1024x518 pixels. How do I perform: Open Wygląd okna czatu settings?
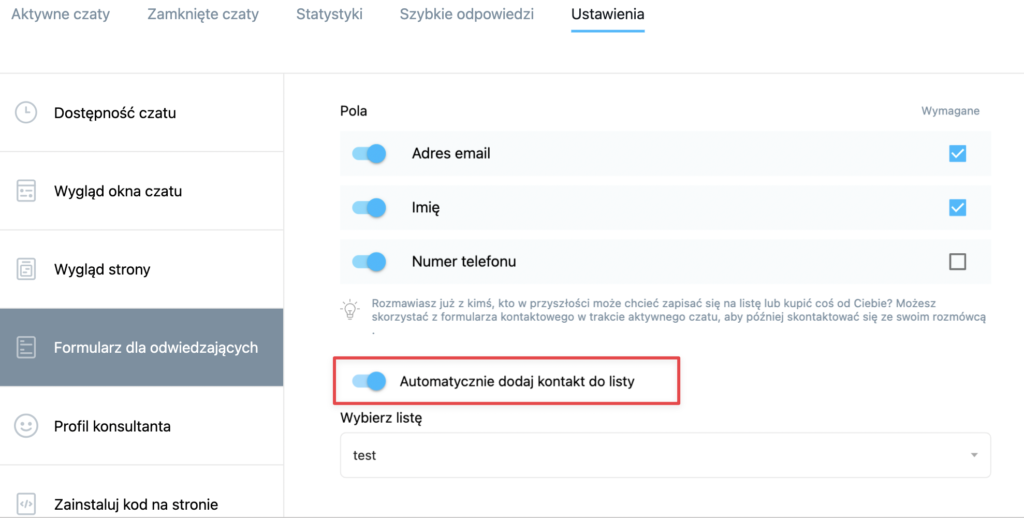(142, 191)
